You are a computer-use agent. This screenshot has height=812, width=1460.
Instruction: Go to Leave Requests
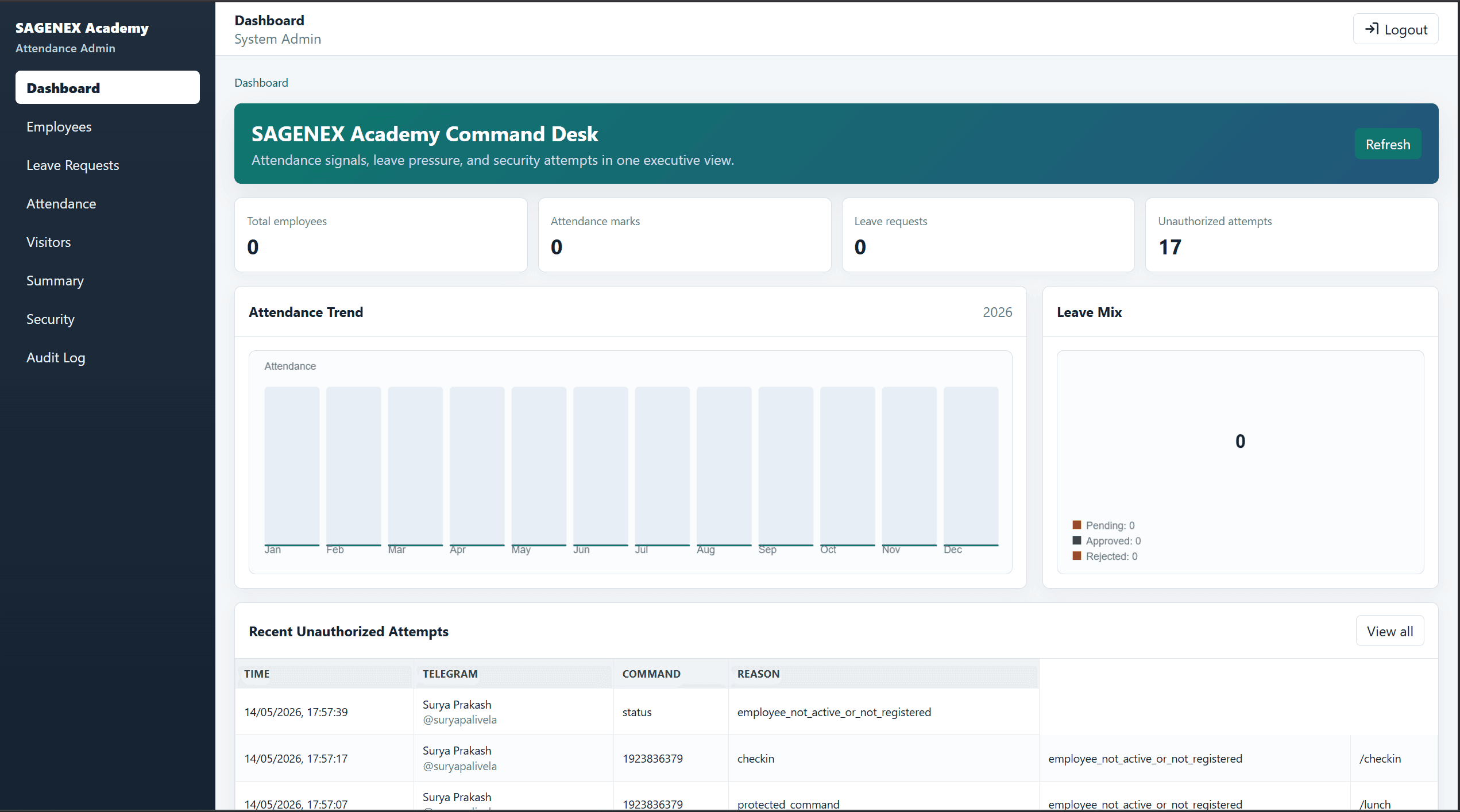tap(107, 165)
